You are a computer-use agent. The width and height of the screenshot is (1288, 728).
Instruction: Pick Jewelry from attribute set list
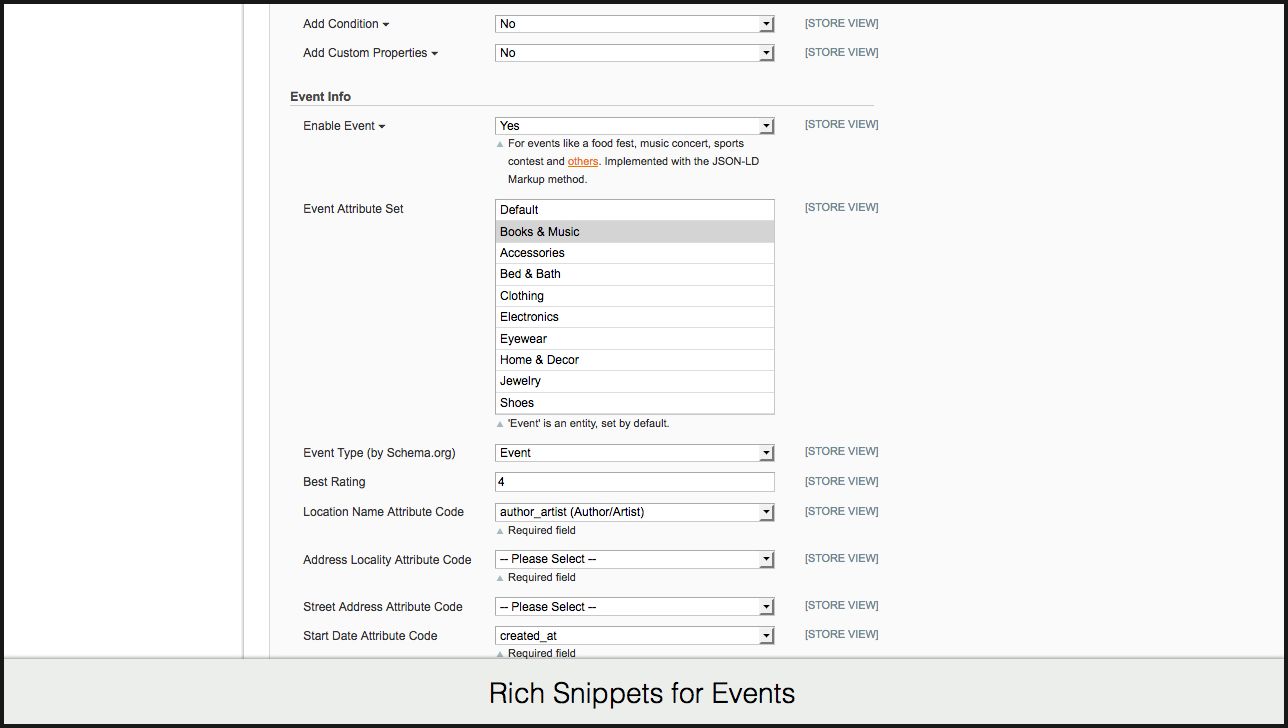point(634,381)
